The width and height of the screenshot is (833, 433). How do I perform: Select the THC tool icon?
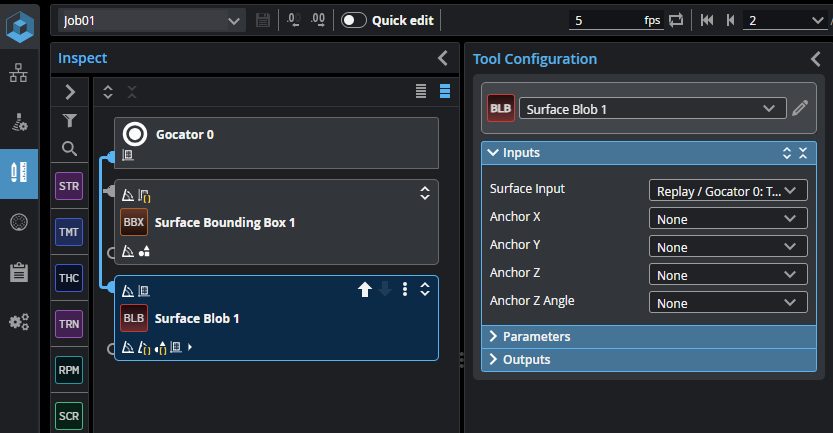(69, 278)
